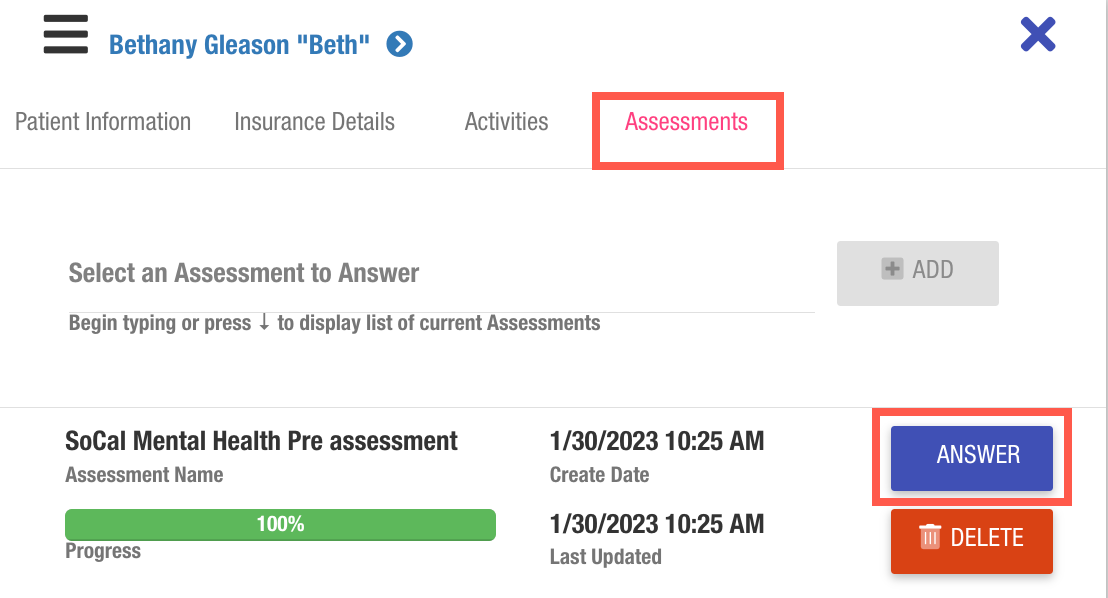Click the plus icon on ADD

point(892,269)
